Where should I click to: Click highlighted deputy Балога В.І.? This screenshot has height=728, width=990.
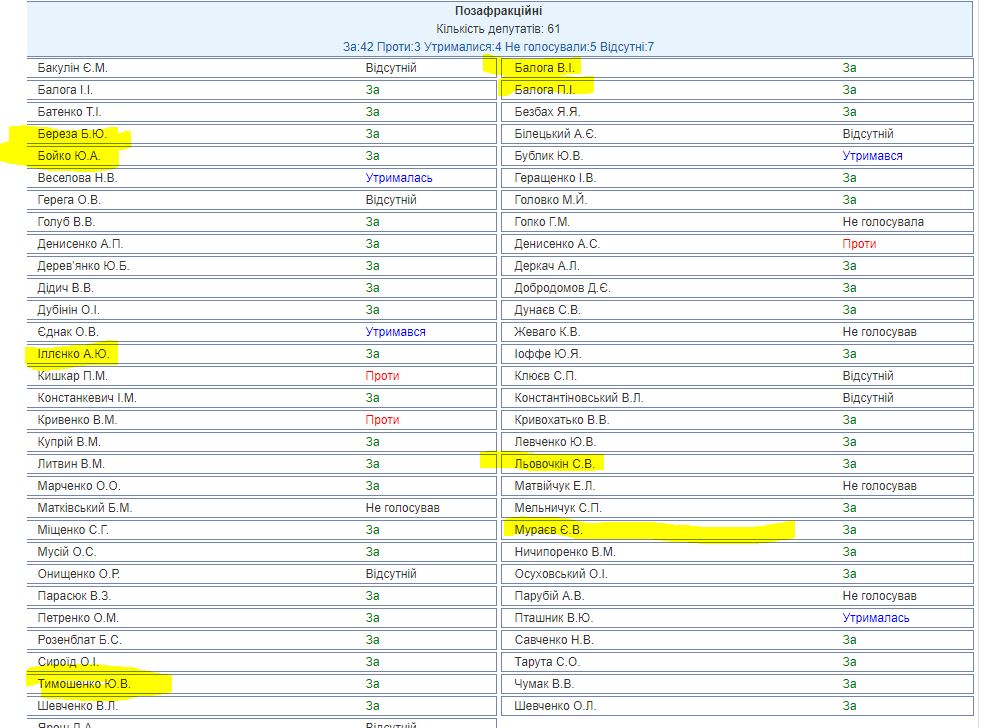click(x=544, y=68)
